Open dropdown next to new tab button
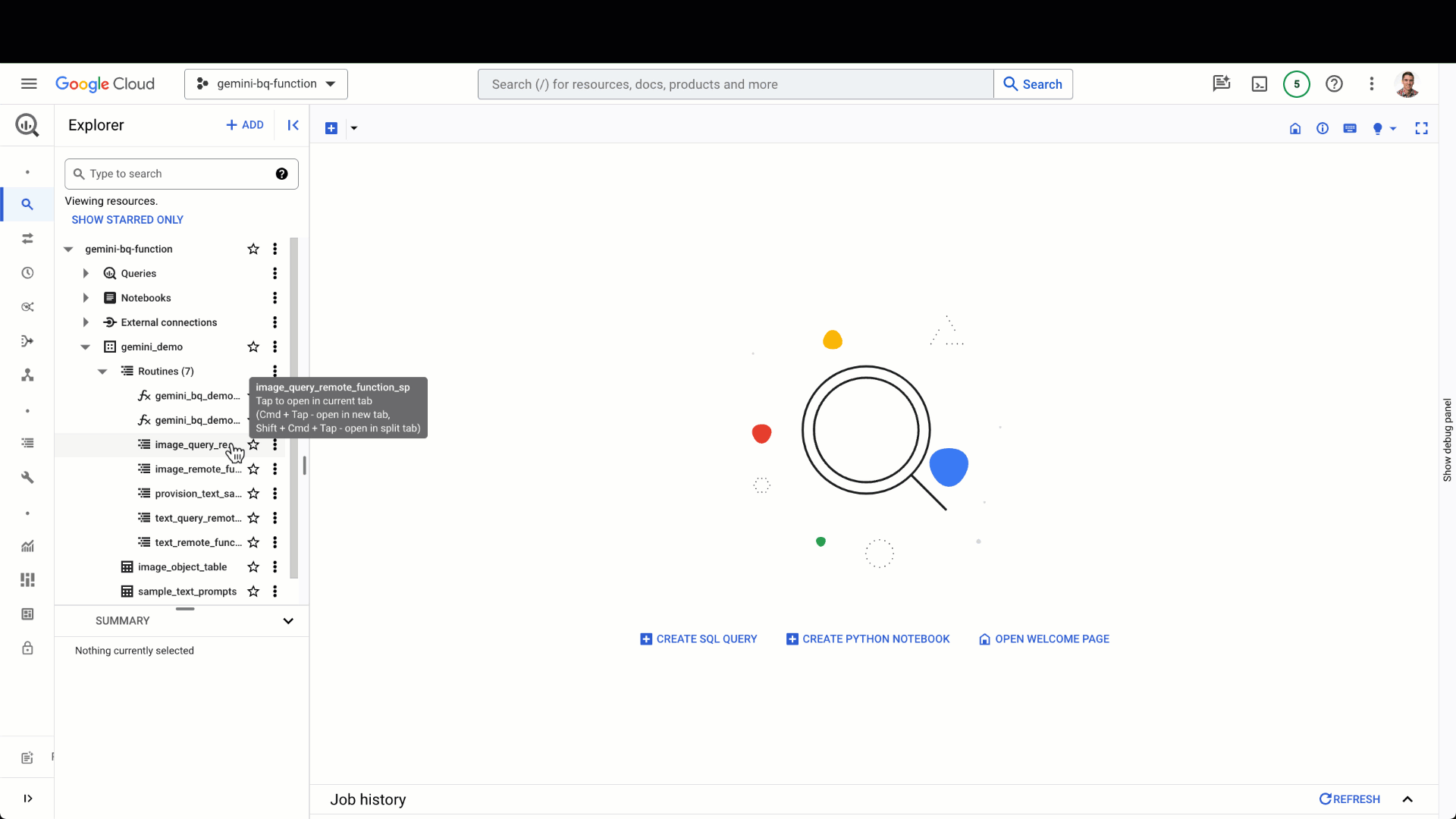 coord(353,128)
